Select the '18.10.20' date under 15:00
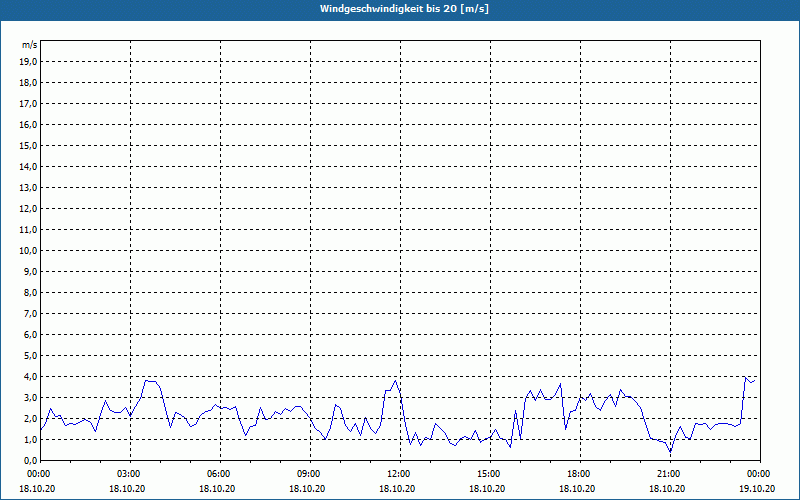The width and height of the screenshot is (800, 500). (x=487, y=488)
